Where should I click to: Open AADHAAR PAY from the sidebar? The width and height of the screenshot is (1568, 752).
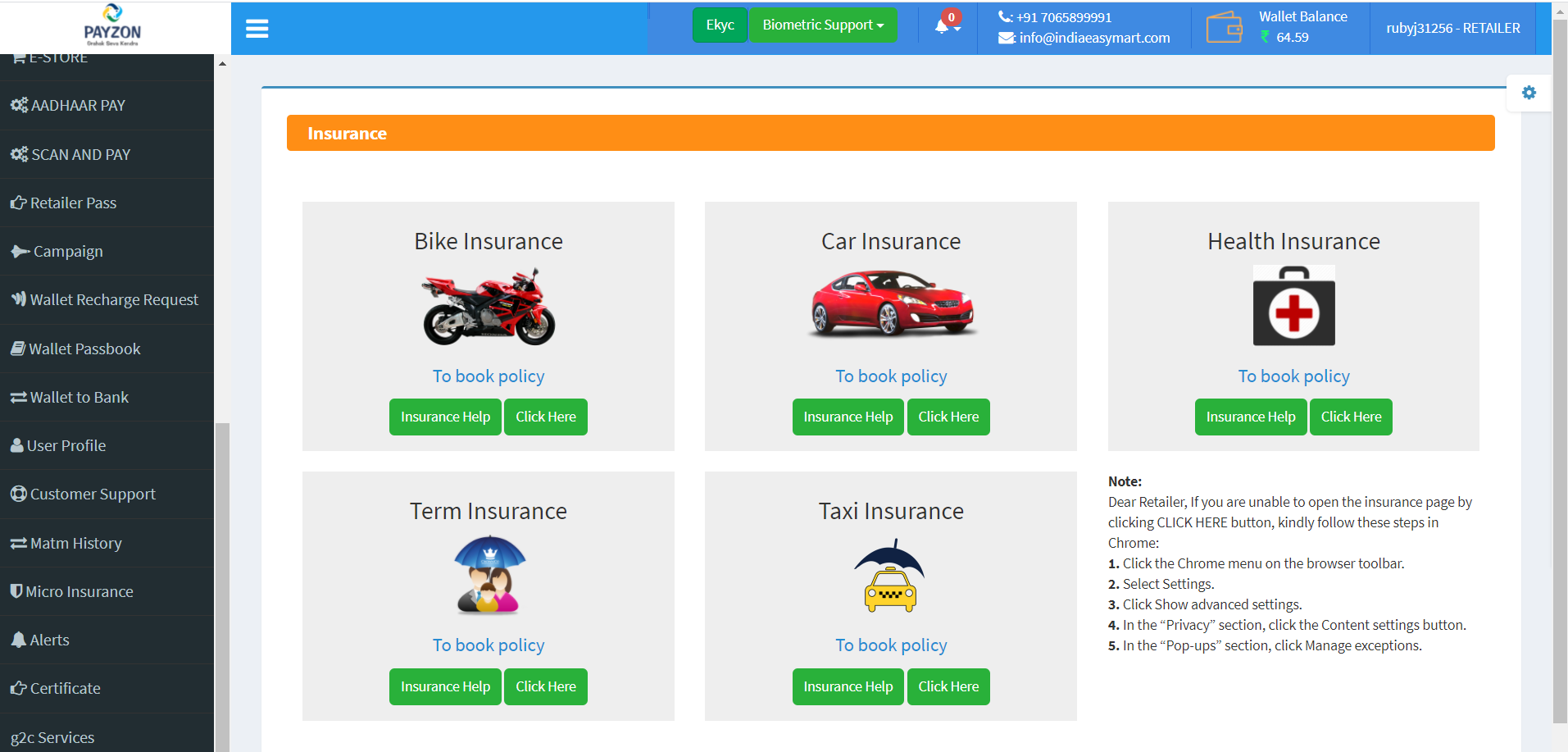[x=78, y=106]
